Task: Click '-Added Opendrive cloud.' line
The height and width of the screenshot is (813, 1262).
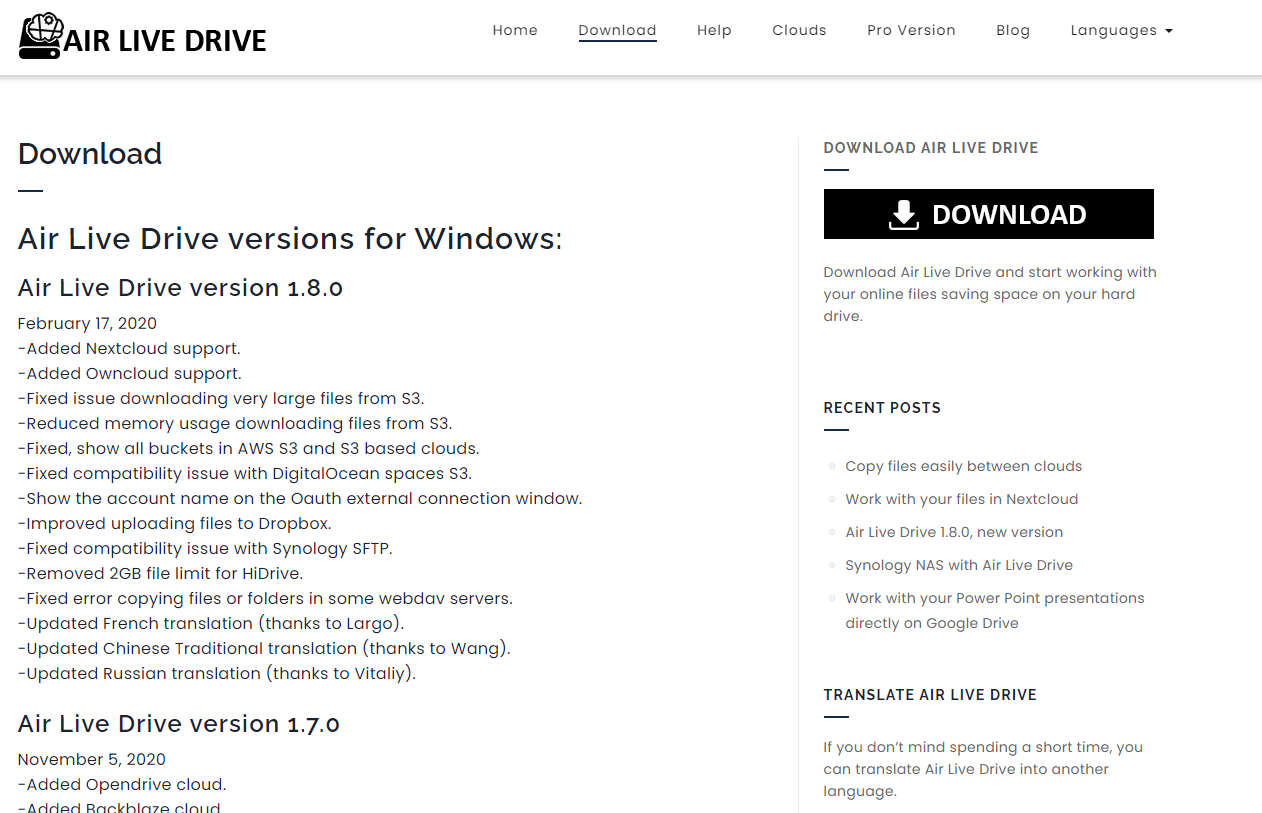Action: (x=122, y=784)
